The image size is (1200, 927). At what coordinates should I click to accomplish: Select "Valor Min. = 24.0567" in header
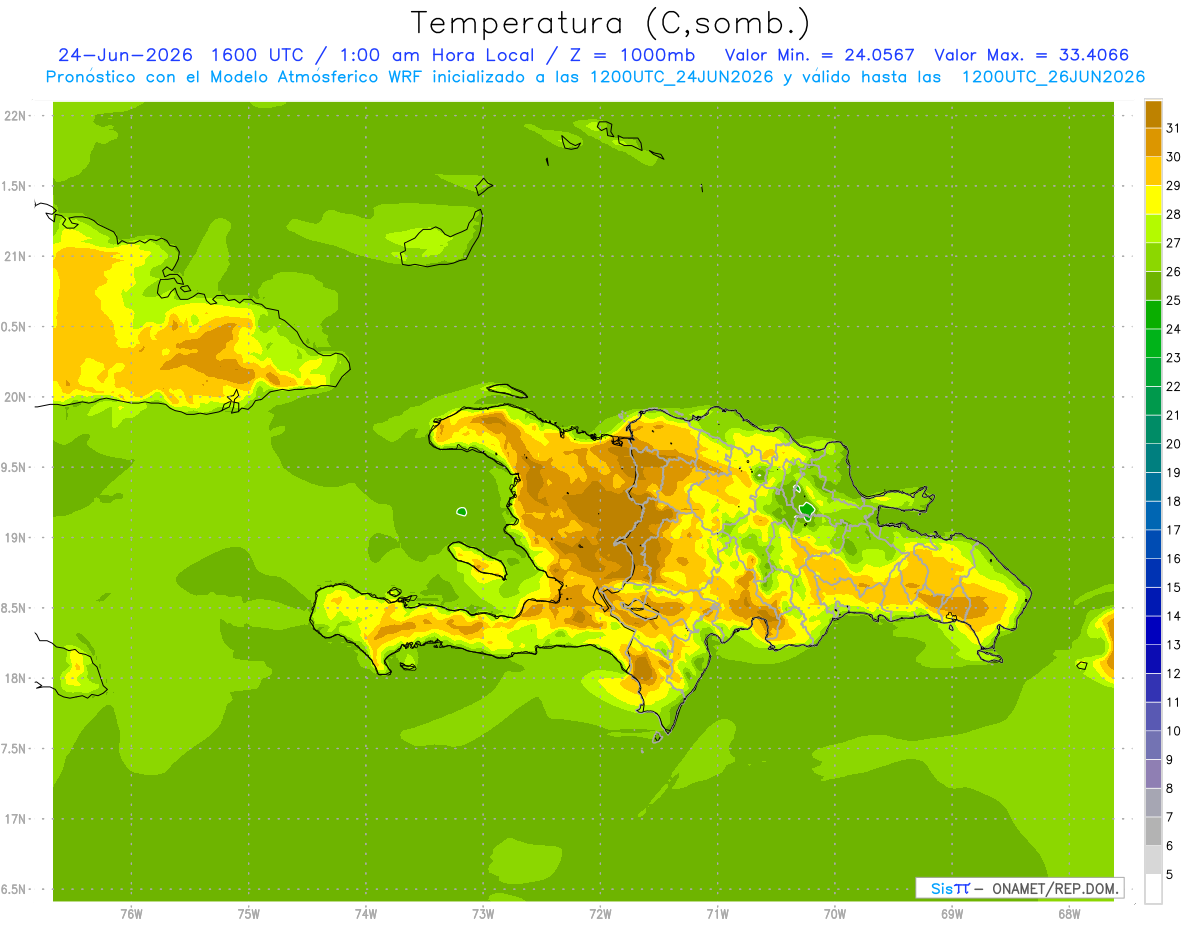point(820,55)
